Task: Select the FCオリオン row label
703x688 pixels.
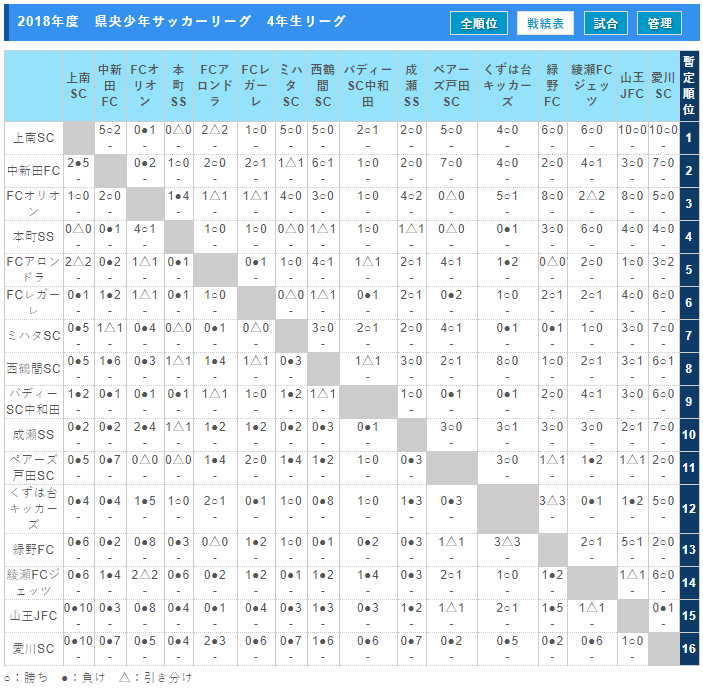Action: [x=34, y=203]
